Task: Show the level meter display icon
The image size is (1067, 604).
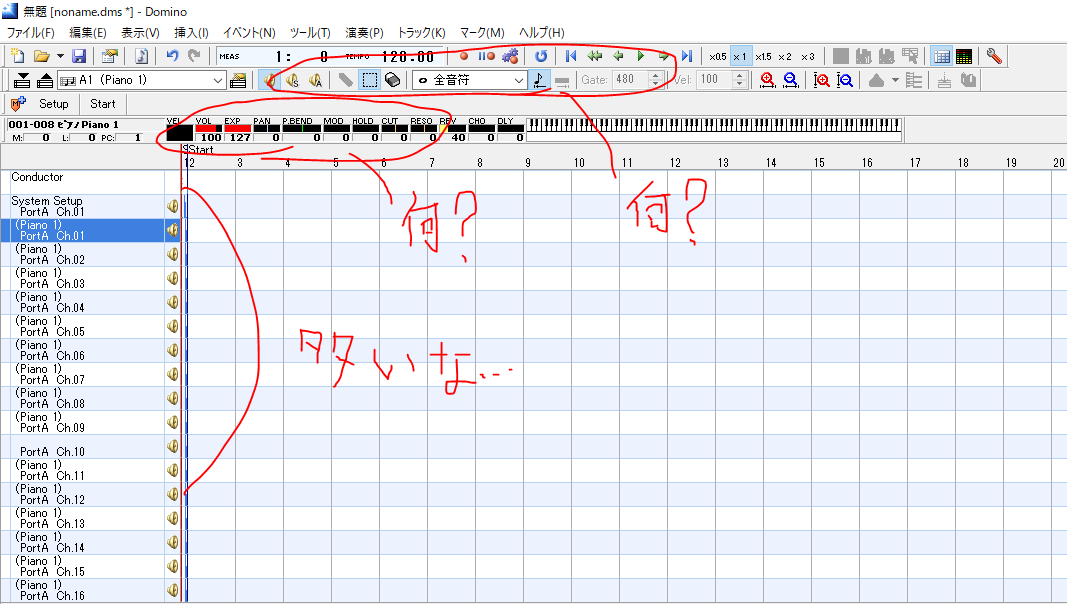Action: coord(964,56)
